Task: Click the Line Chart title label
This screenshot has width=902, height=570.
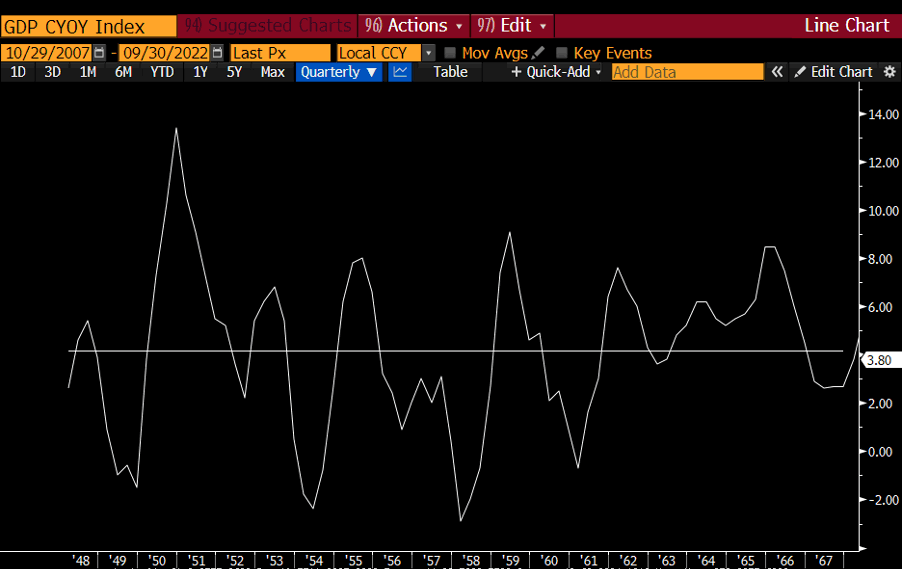Action: 847,25
